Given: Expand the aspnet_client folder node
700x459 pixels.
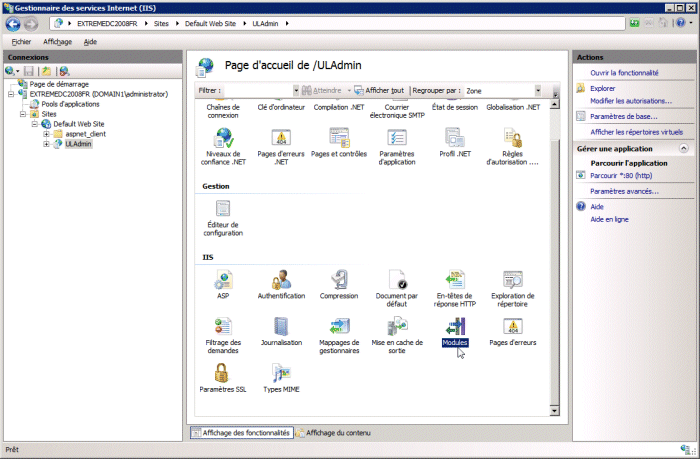Looking at the screenshot, I should tap(46, 134).
